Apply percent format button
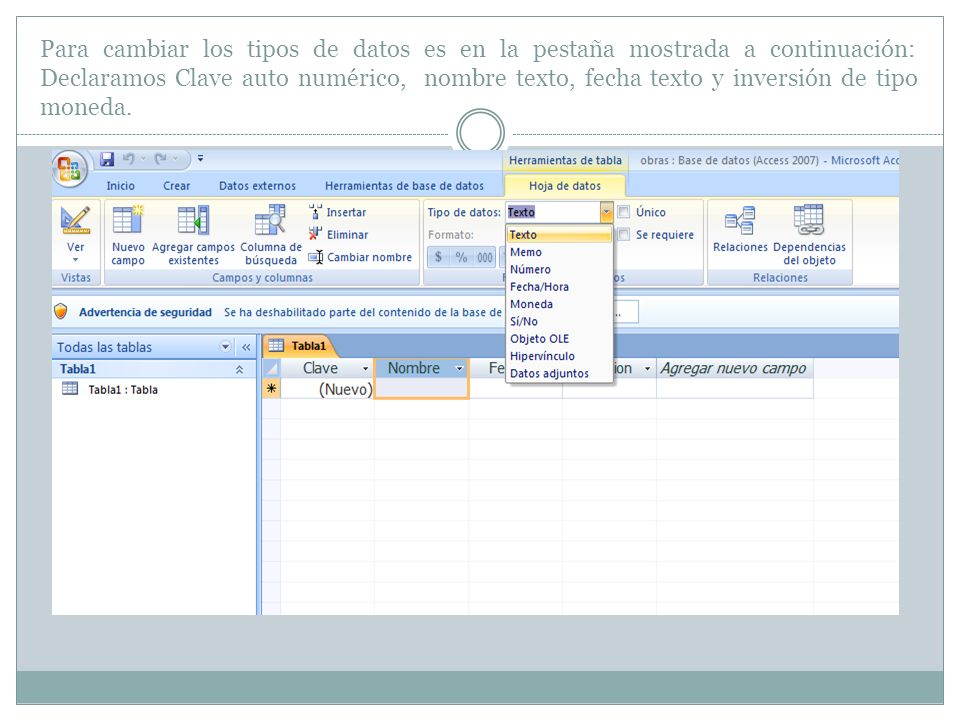960x720 pixels. pos(461,257)
